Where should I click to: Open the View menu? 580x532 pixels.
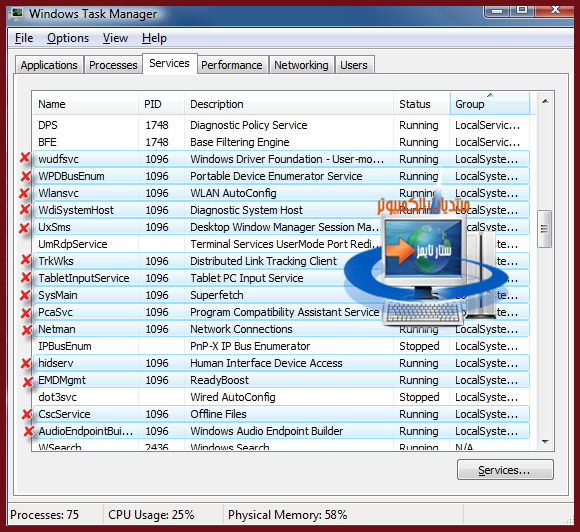[115, 38]
